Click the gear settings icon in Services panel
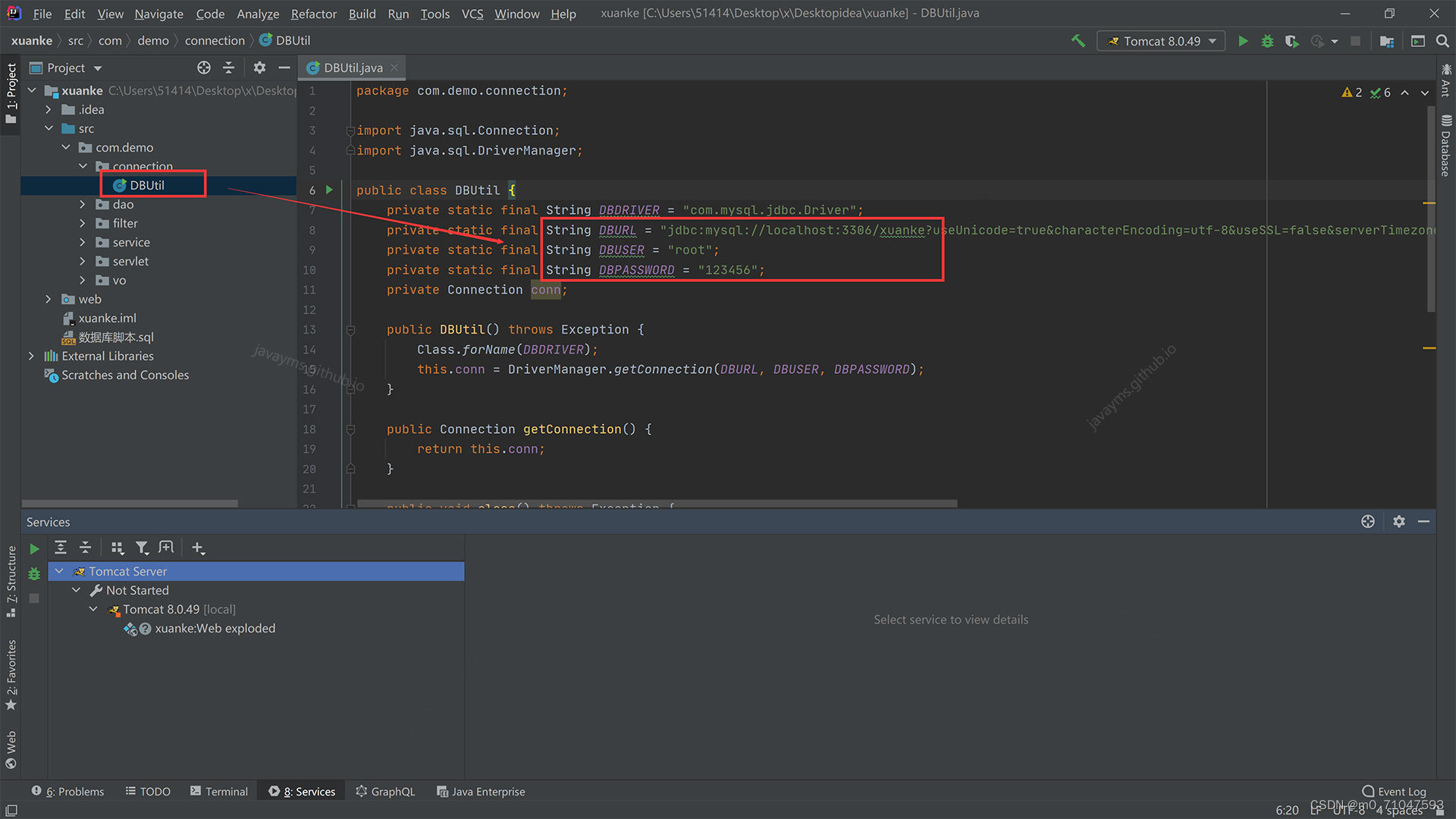Viewport: 1456px width, 819px height. click(x=1399, y=520)
